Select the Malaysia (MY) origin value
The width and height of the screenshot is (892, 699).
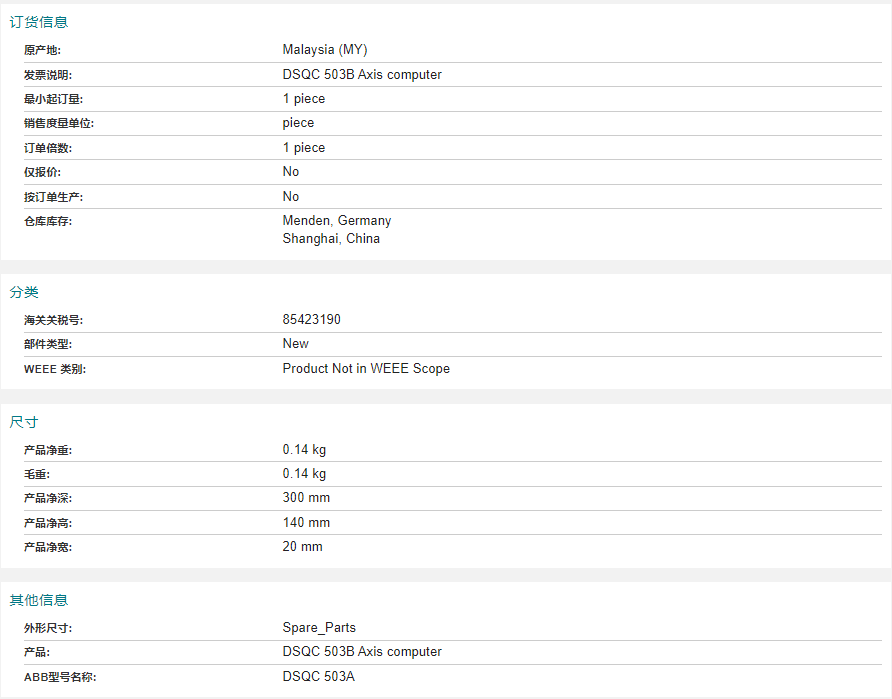[x=325, y=50]
